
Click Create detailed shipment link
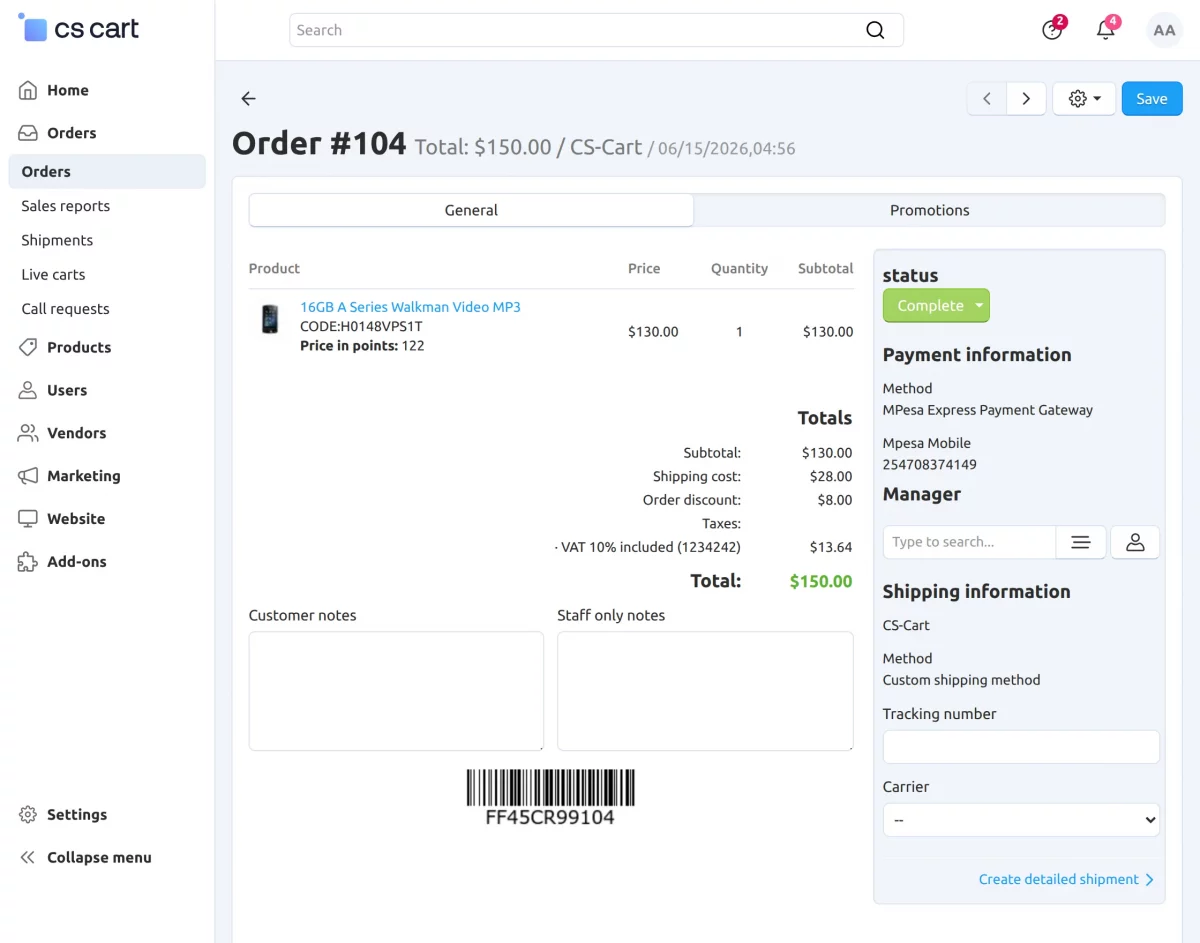pos(1066,879)
